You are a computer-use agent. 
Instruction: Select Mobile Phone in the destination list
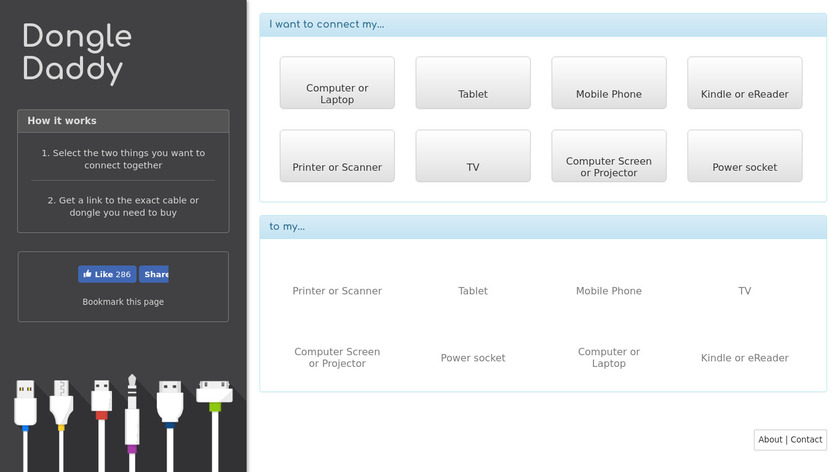[609, 291]
